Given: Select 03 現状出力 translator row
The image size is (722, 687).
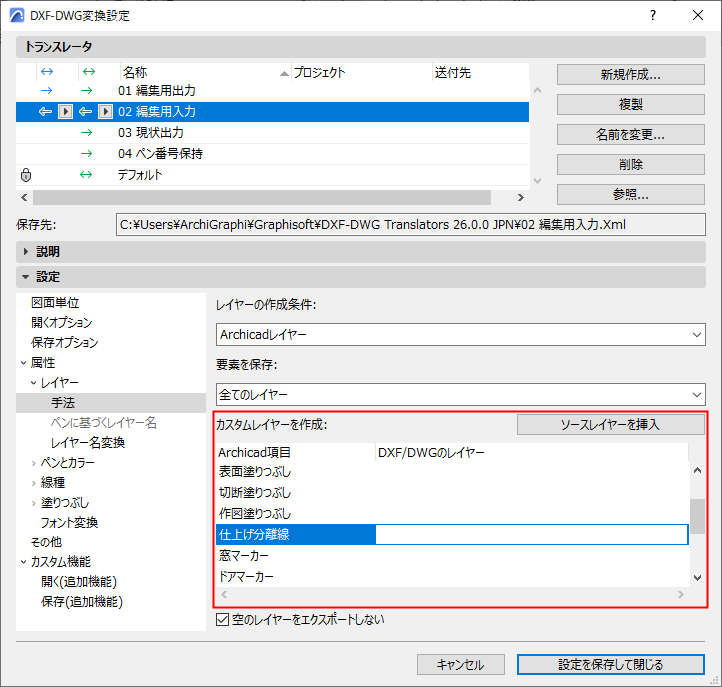Looking at the screenshot, I should click(x=272, y=133).
